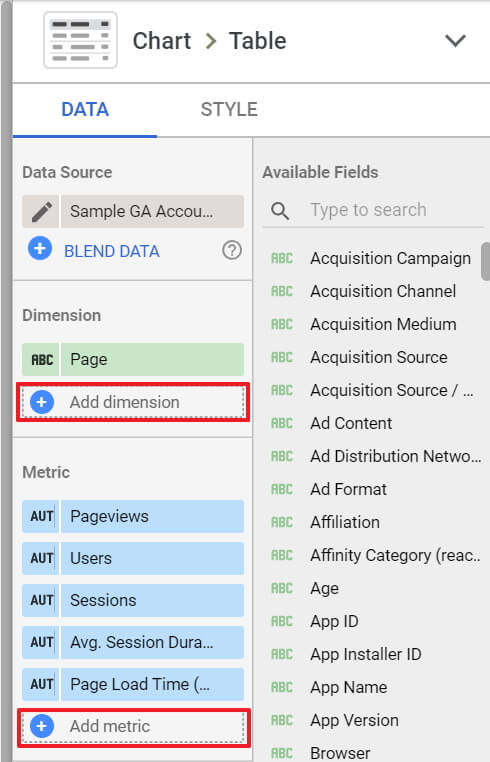490x762 pixels.
Task: Select the Avg. Session Duration metric chip
Action: (x=152, y=642)
